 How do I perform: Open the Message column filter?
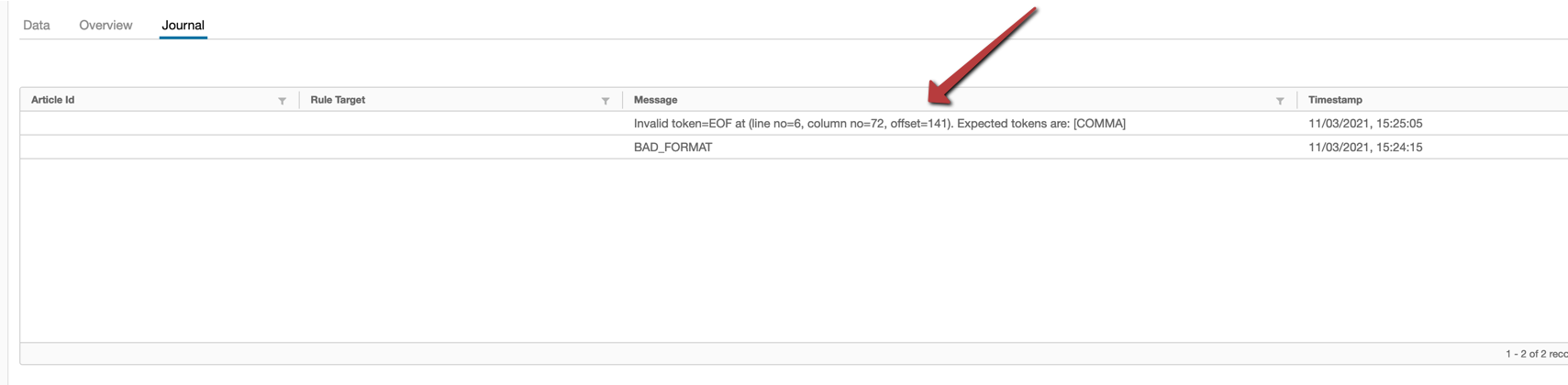click(x=1280, y=101)
